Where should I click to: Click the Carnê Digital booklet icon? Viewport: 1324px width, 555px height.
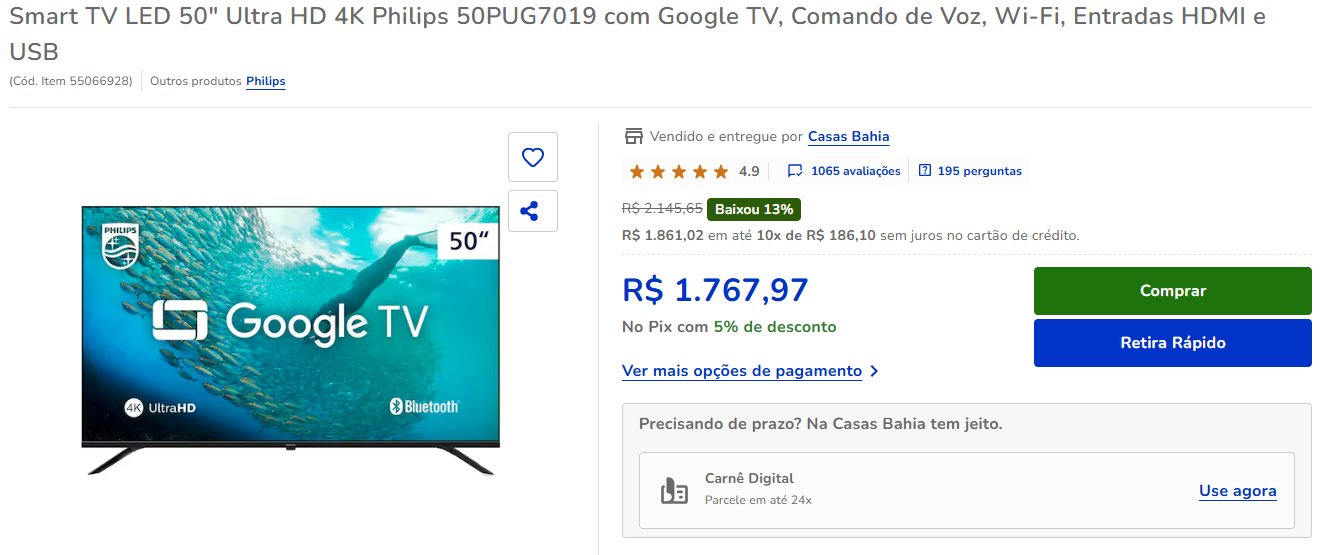(x=673, y=490)
